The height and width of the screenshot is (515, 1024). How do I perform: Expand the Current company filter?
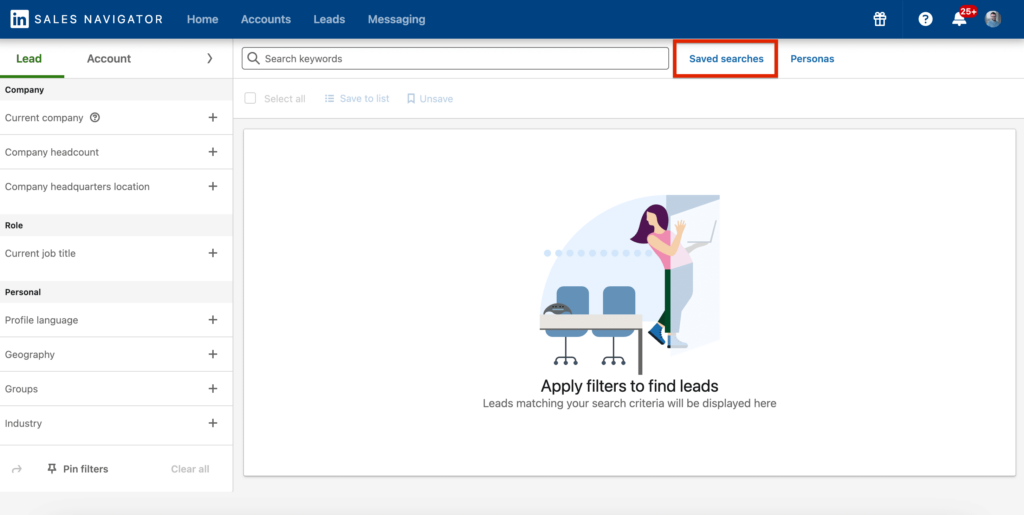point(212,117)
